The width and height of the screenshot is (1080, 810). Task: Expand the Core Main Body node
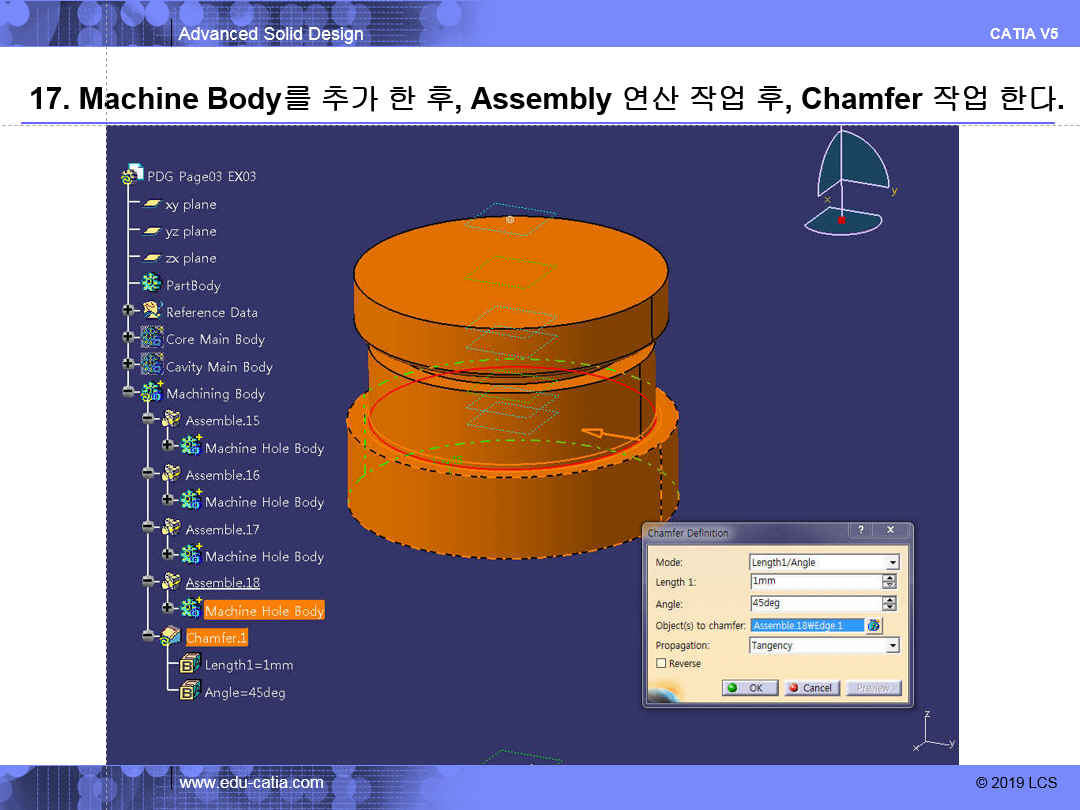[x=129, y=339]
